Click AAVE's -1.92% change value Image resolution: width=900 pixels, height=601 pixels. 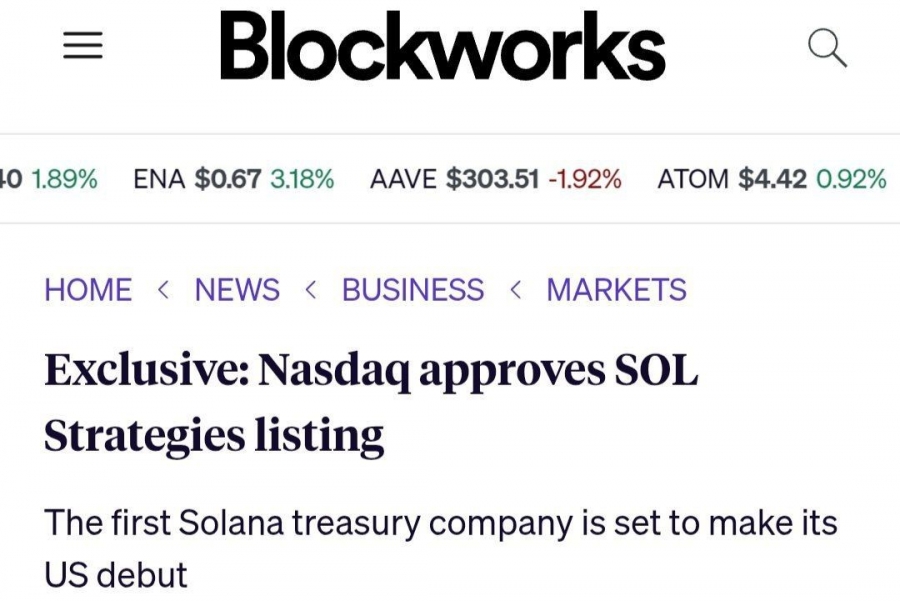586,179
